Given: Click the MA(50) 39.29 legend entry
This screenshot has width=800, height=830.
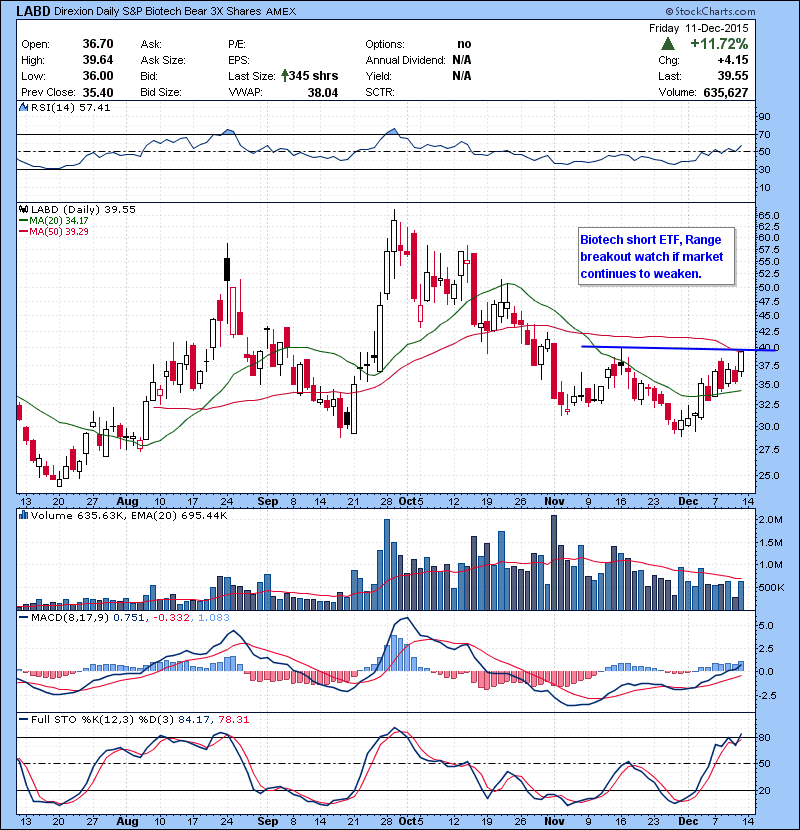Looking at the screenshot, I should click(x=53, y=231).
